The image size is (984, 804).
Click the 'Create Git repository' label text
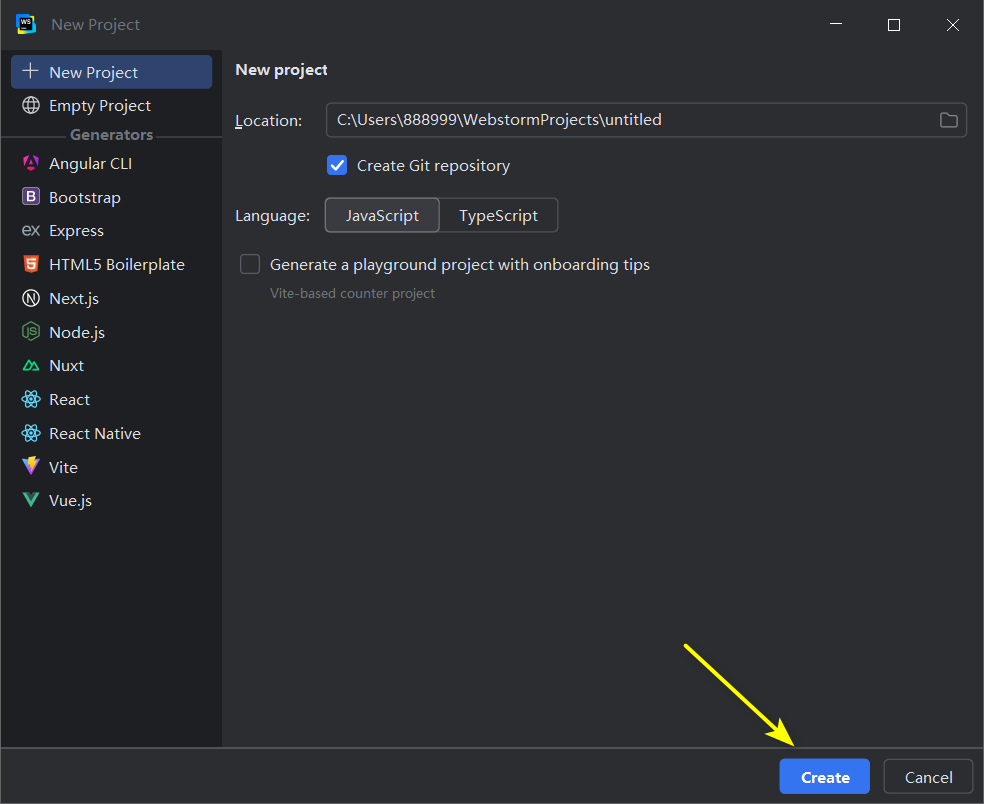pyautogui.click(x=433, y=166)
